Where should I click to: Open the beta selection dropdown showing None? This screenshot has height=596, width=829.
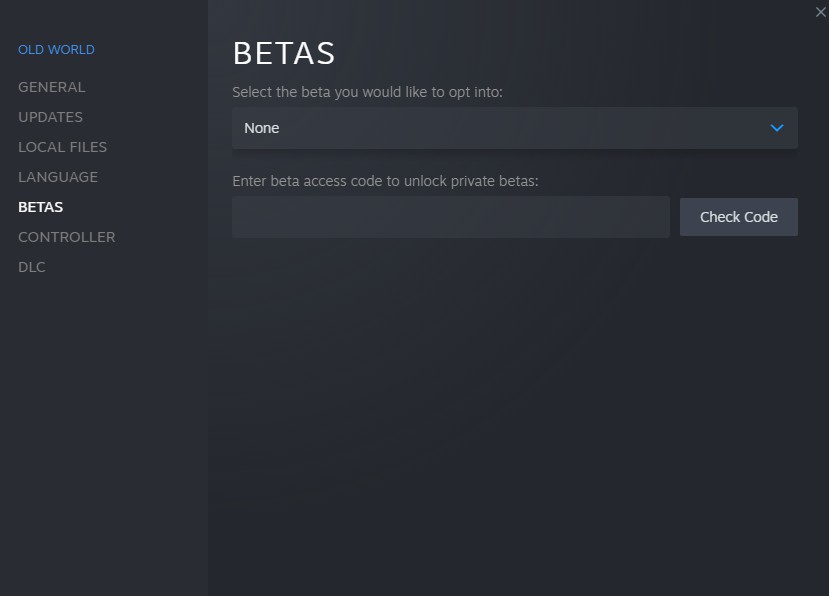coord(514,128)
